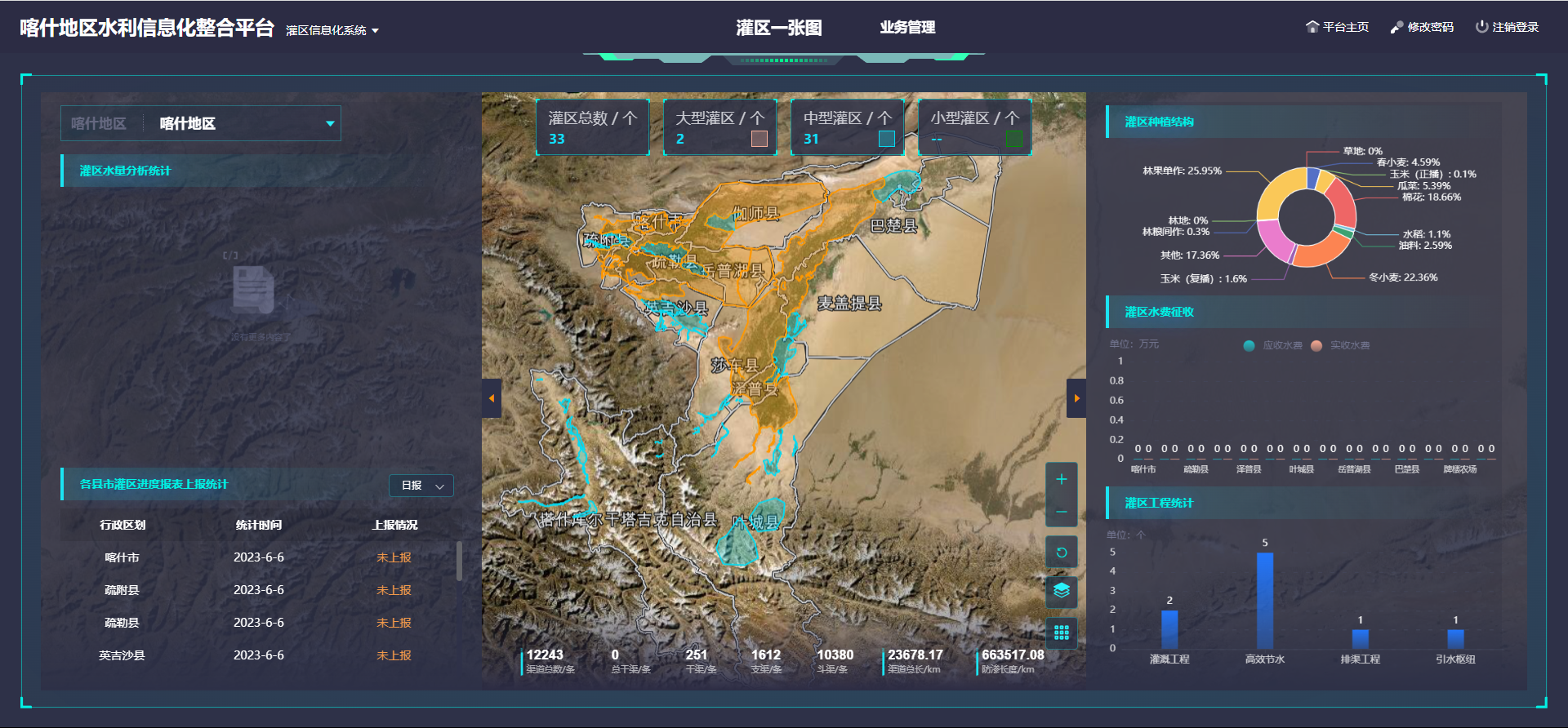Screen dimensions: 1568x728
Task: Click the 平台主页 home icon
Action: 1312,27
